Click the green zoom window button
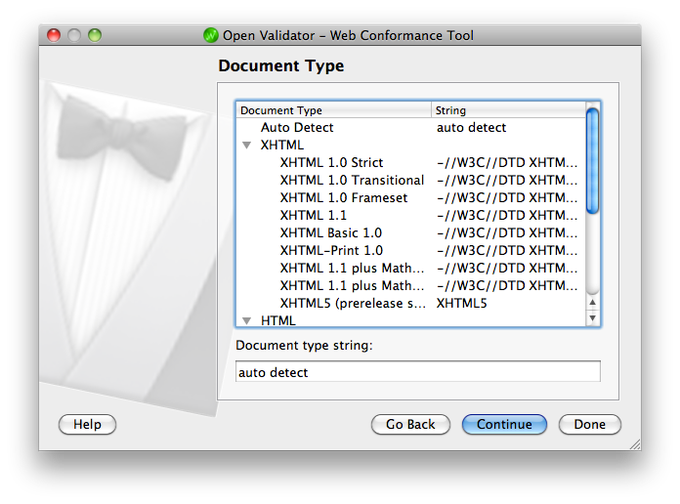Image resolution: width=680 pixels, height=504 pixels. 95,35
